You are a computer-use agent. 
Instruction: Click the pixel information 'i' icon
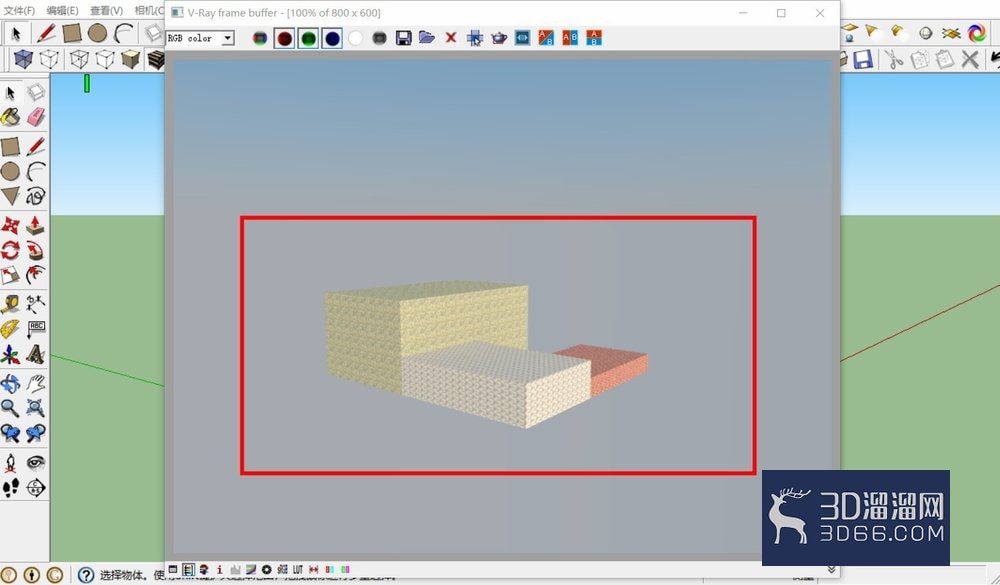219,569
